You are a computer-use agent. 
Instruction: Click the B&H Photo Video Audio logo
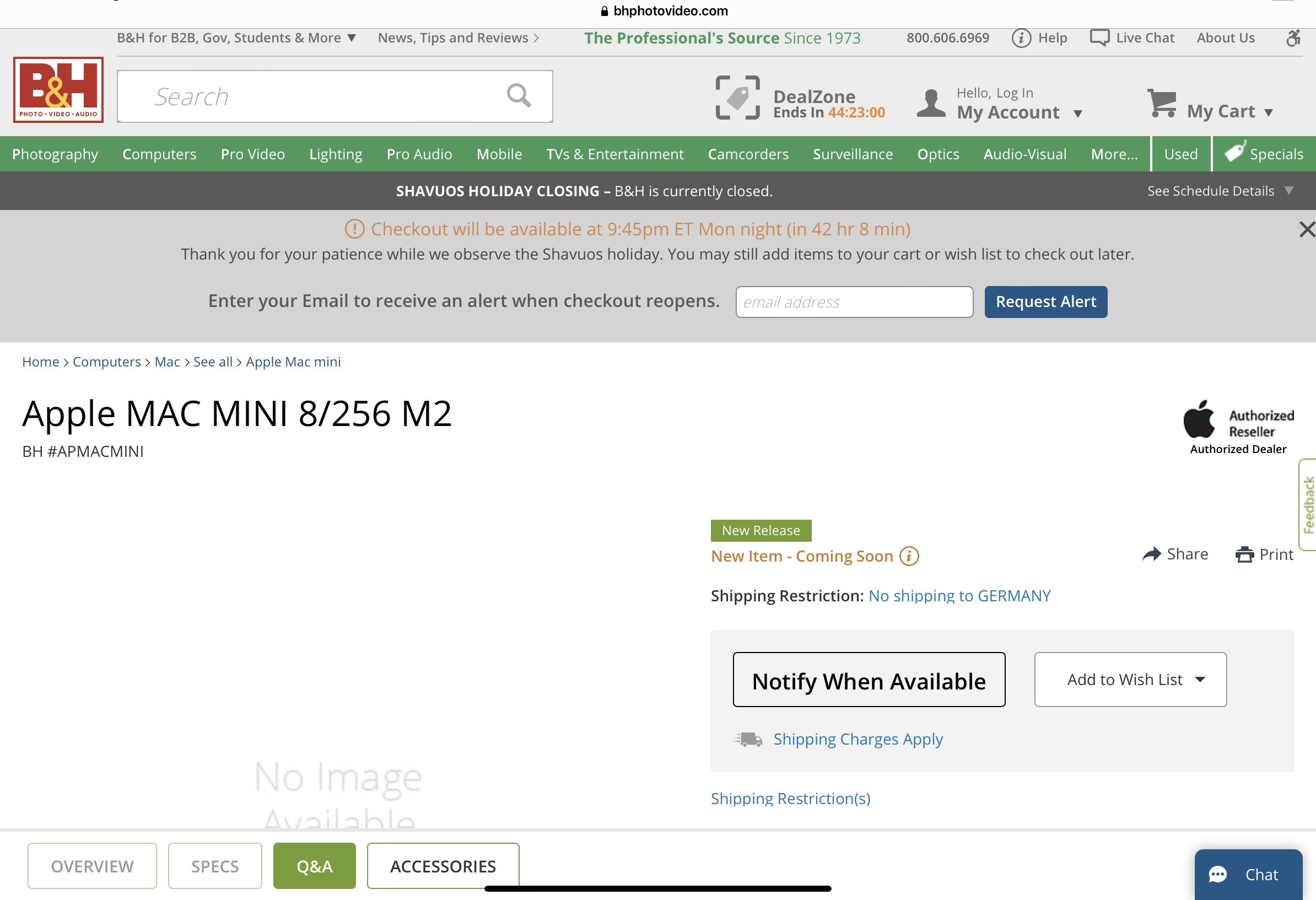click(x=58, y=89)
